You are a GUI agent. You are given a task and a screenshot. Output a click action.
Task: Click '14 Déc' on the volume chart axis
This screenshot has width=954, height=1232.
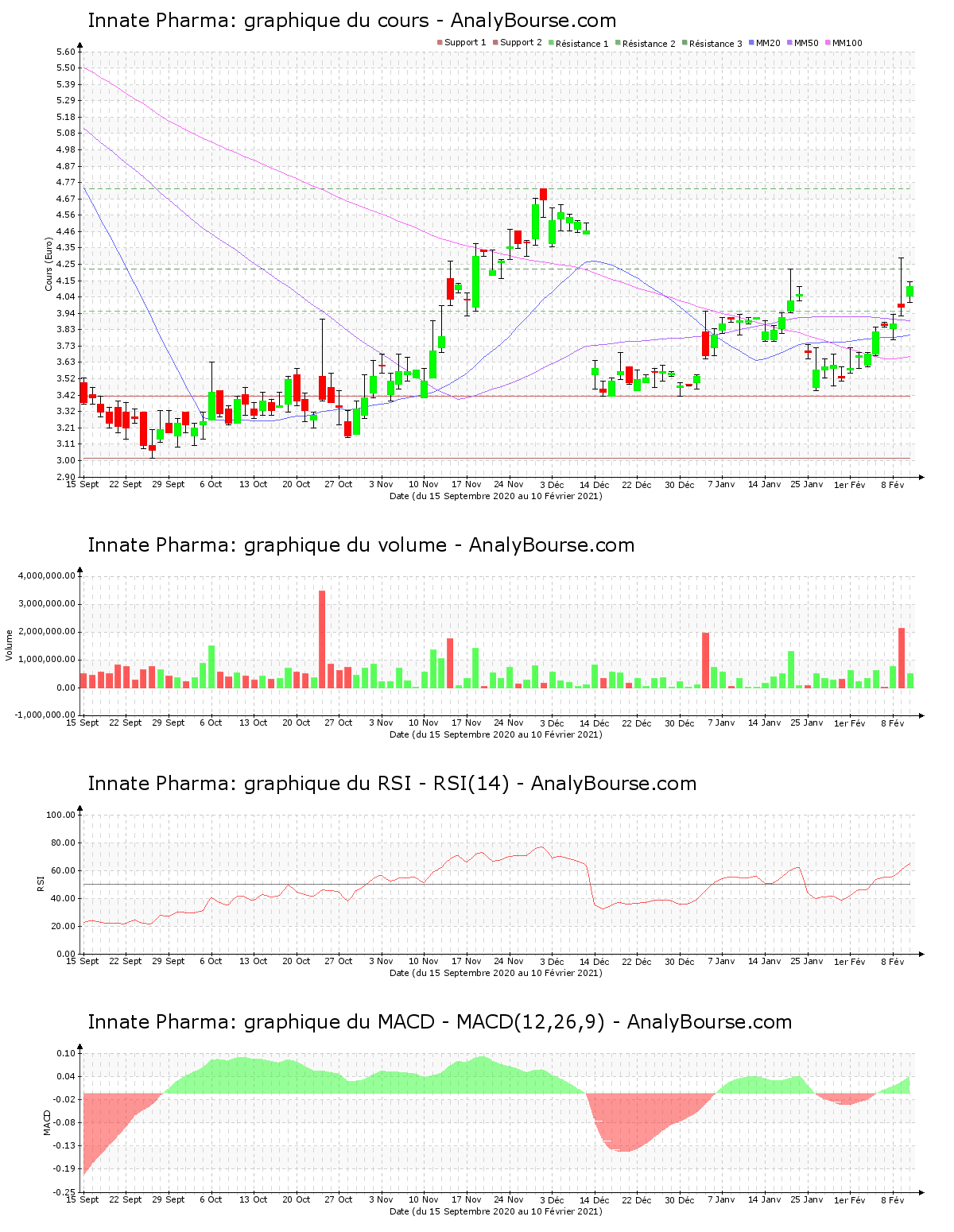tap(595, 723)
